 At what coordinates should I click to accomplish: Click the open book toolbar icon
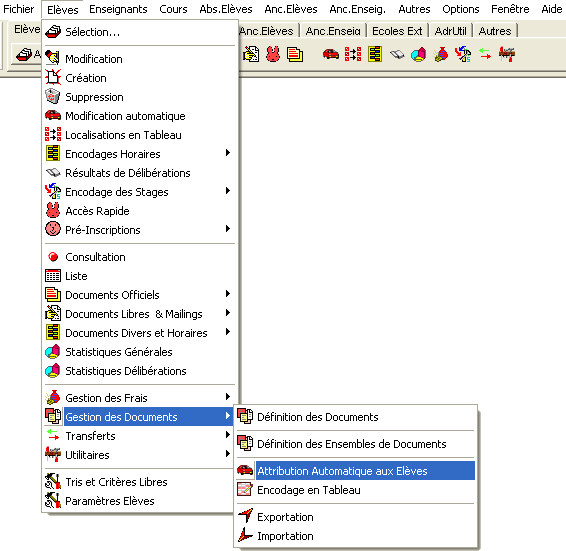point(397,55)
